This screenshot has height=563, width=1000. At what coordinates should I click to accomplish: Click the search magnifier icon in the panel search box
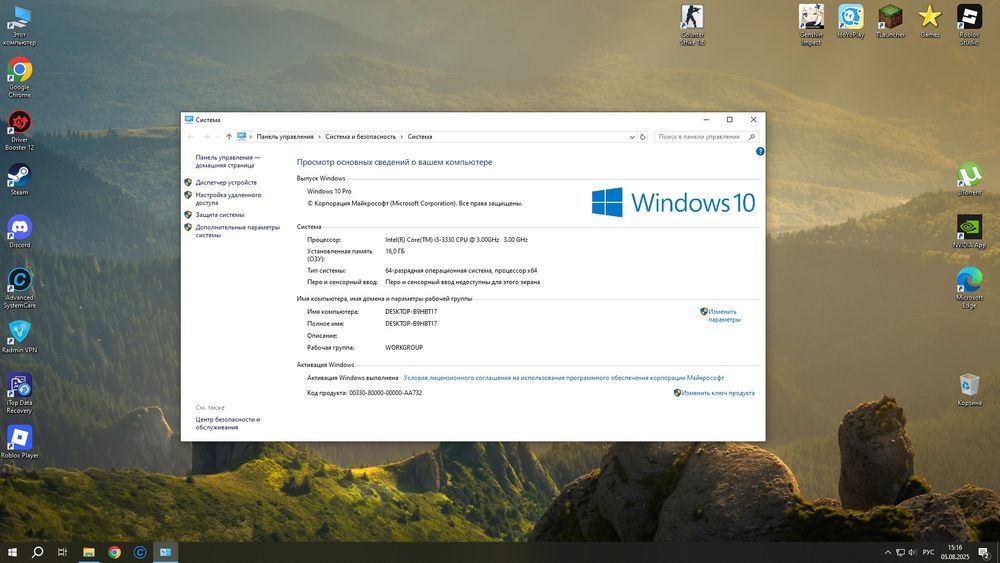click(x=751, y=137)
